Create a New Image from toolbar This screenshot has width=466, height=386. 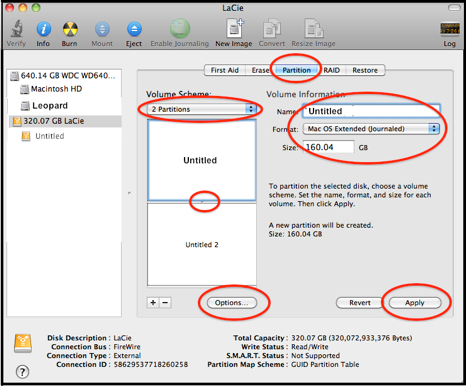click(235, 28)
